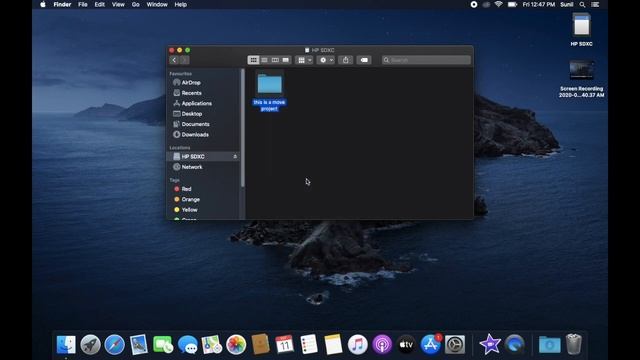640x360 pixels.
Task: Open App Store from the Dock
Action: pos(431,345)
